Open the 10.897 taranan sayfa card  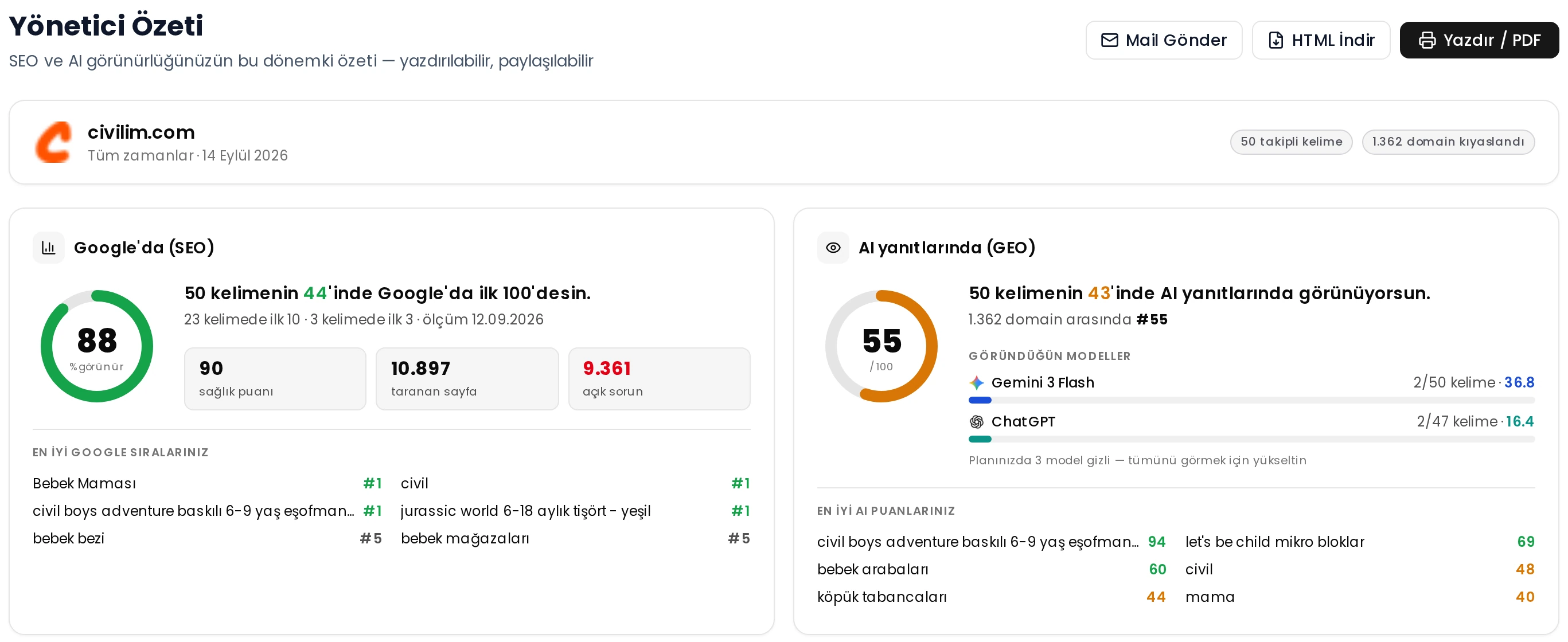pos(467,379)
